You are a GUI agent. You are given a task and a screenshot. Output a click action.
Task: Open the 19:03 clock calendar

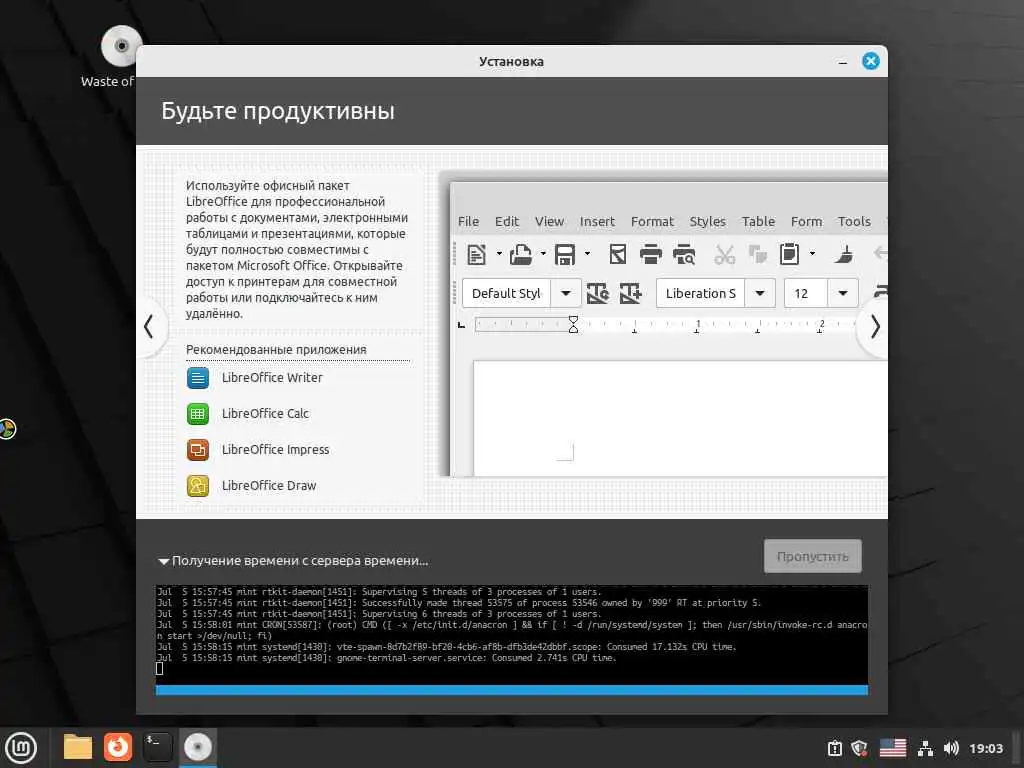pos(985,748)
